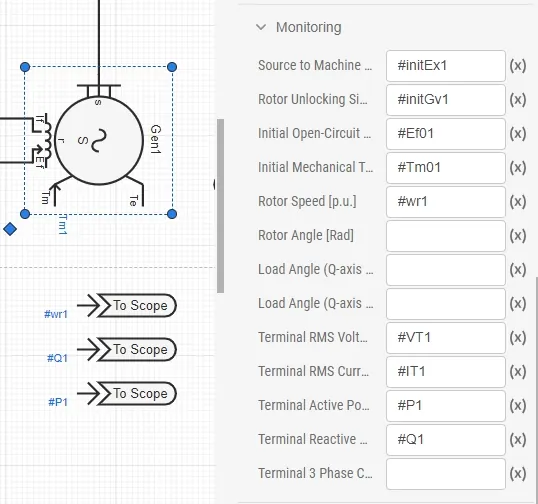The image size is (538, 504).
Task: Click the bottom-right selection handle of Gen1
Action: click(x=172, y=214)
